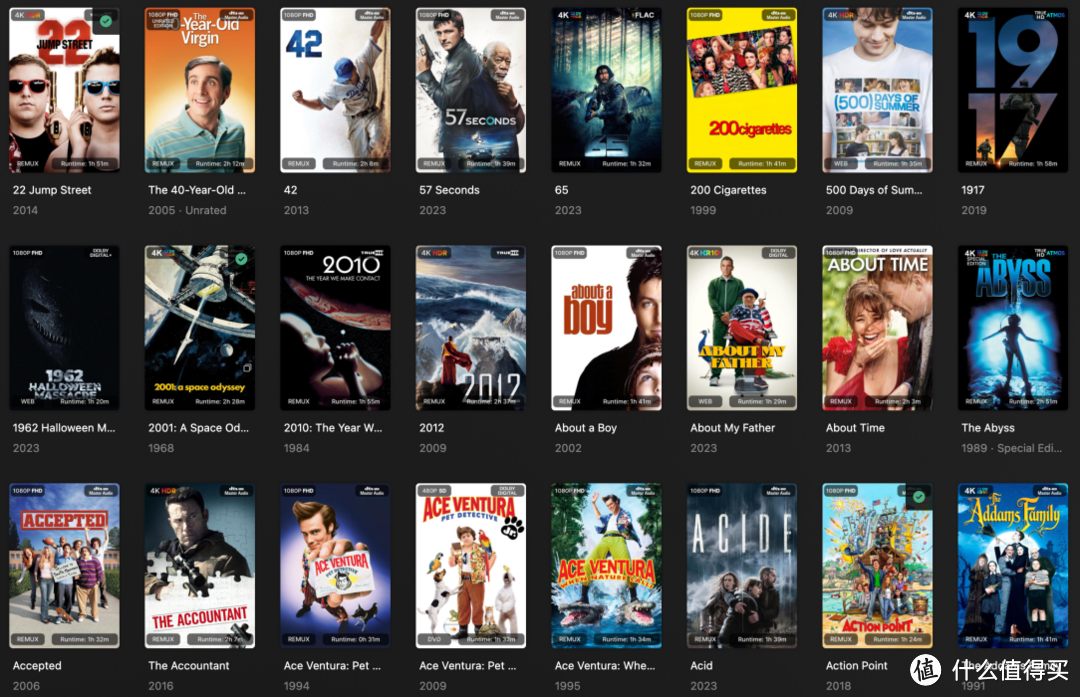The height and width of the screenshot is (697, 1080).
Task: Select the 1917 poster
Action: (x=1013, y=90)
